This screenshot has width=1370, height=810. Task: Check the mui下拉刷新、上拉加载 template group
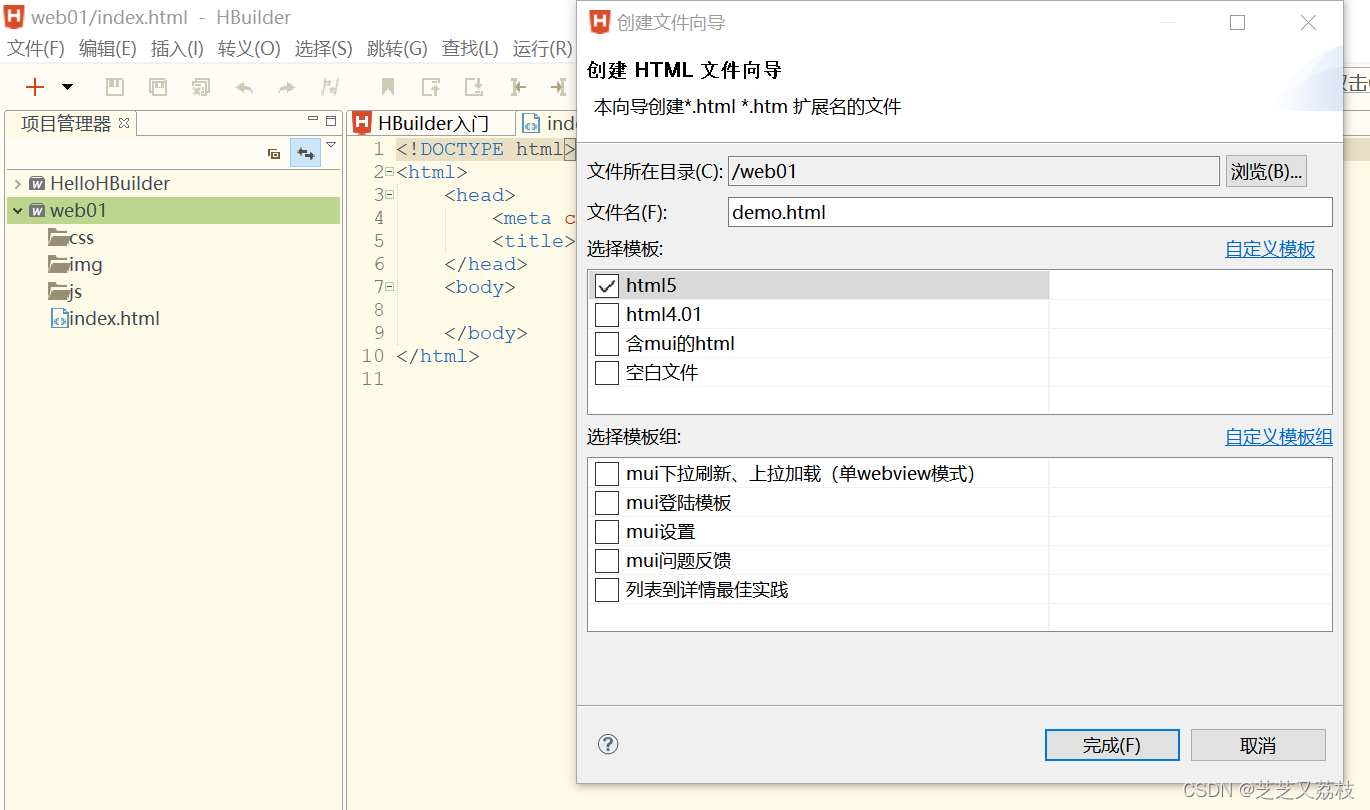tap(607, 474)
